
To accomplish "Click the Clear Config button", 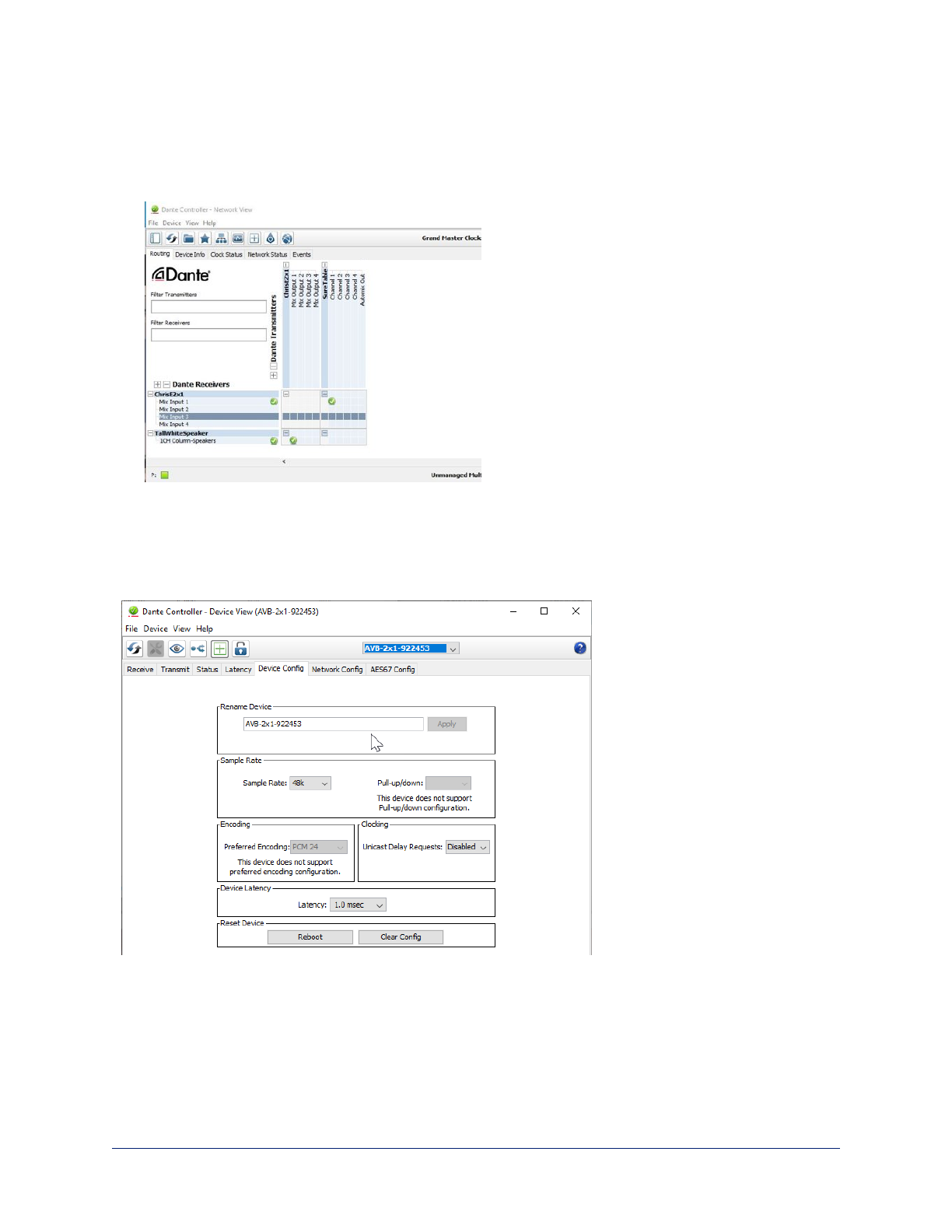I will click(401, 937).
